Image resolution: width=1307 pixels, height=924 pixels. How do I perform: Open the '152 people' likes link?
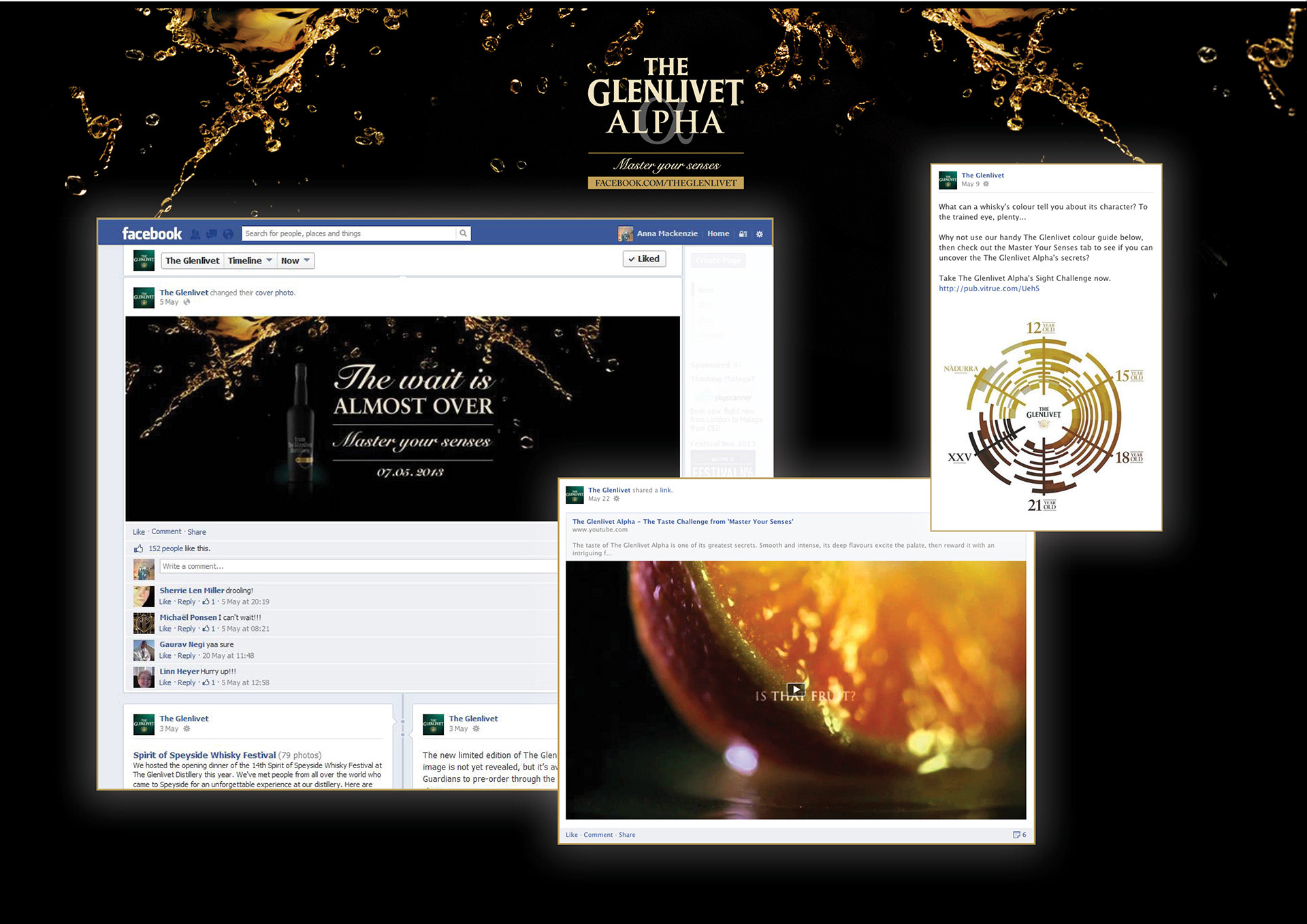(x=165, y=548)
